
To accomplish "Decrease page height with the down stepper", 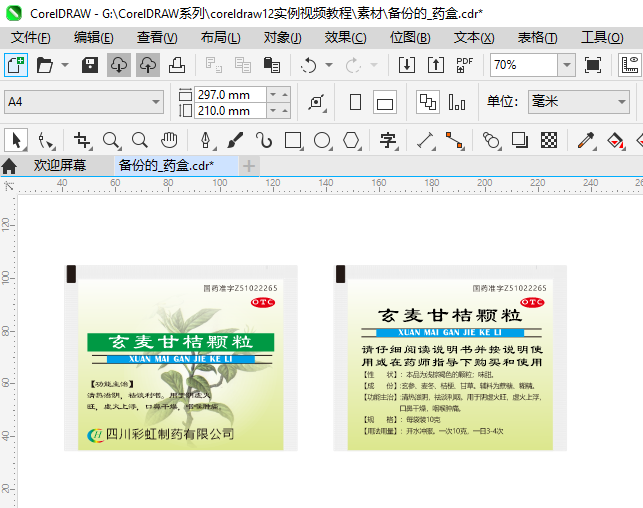I will coord(273,111).
